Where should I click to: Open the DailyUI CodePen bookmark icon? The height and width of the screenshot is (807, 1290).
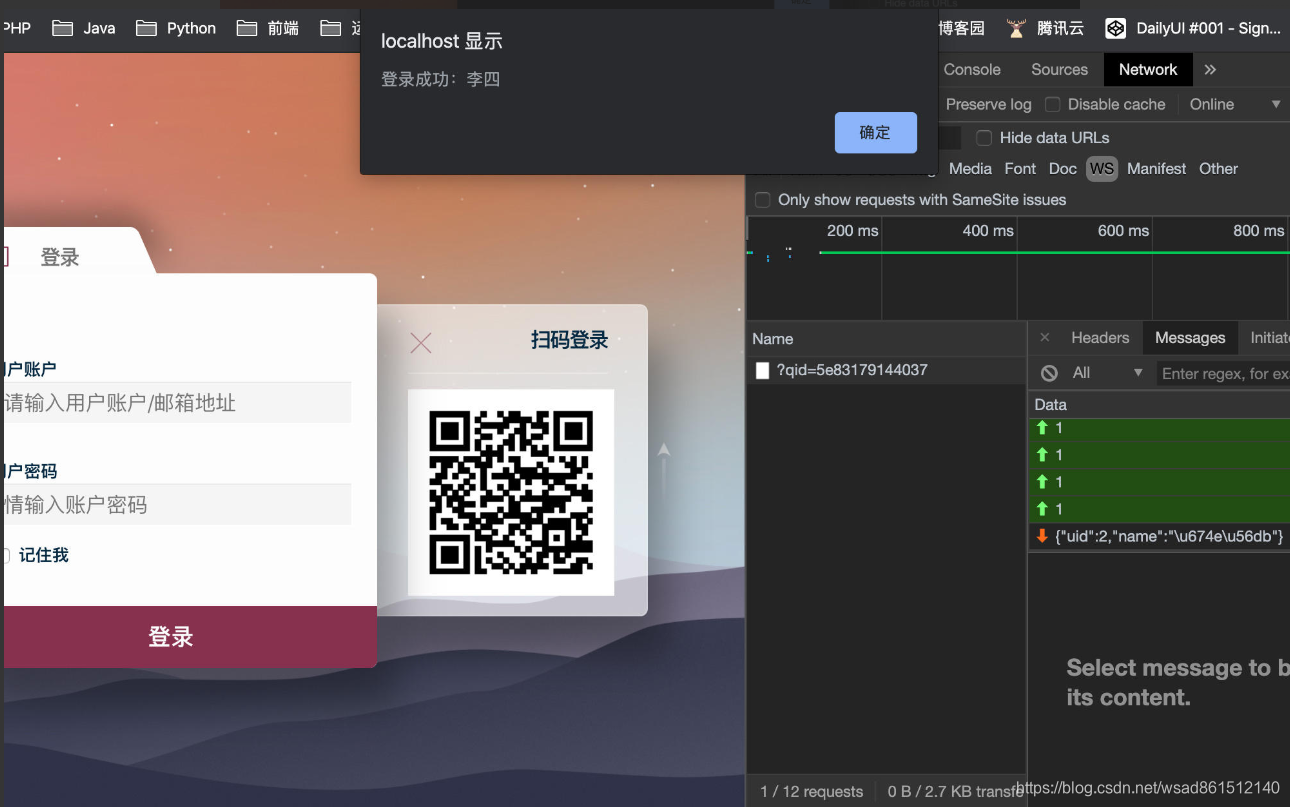pos(1115,28)
